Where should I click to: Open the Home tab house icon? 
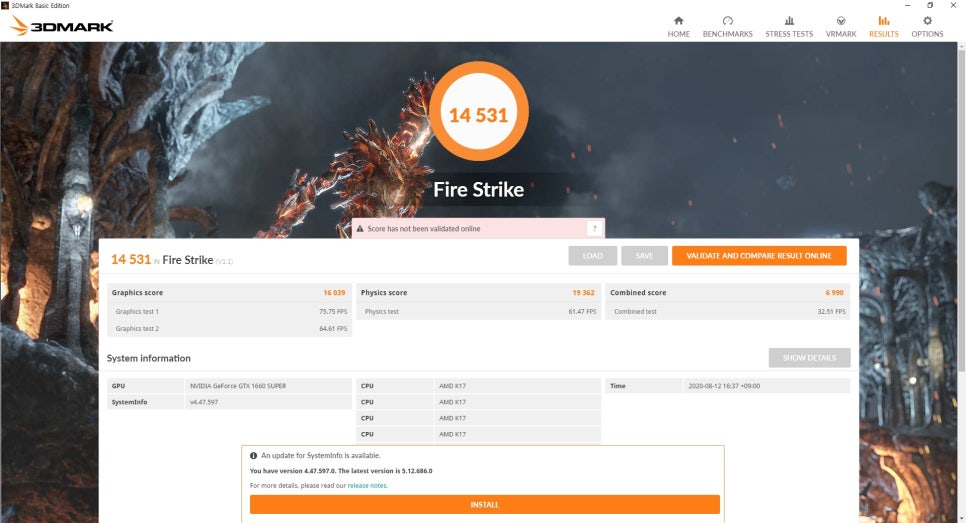pyautogui.click(x=678, y=21)
